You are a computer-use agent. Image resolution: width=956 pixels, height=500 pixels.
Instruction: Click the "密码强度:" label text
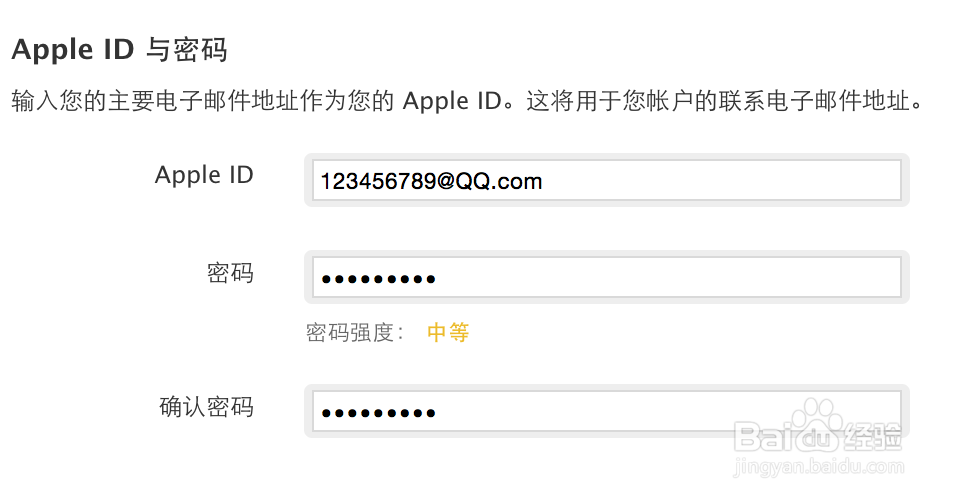355,333
